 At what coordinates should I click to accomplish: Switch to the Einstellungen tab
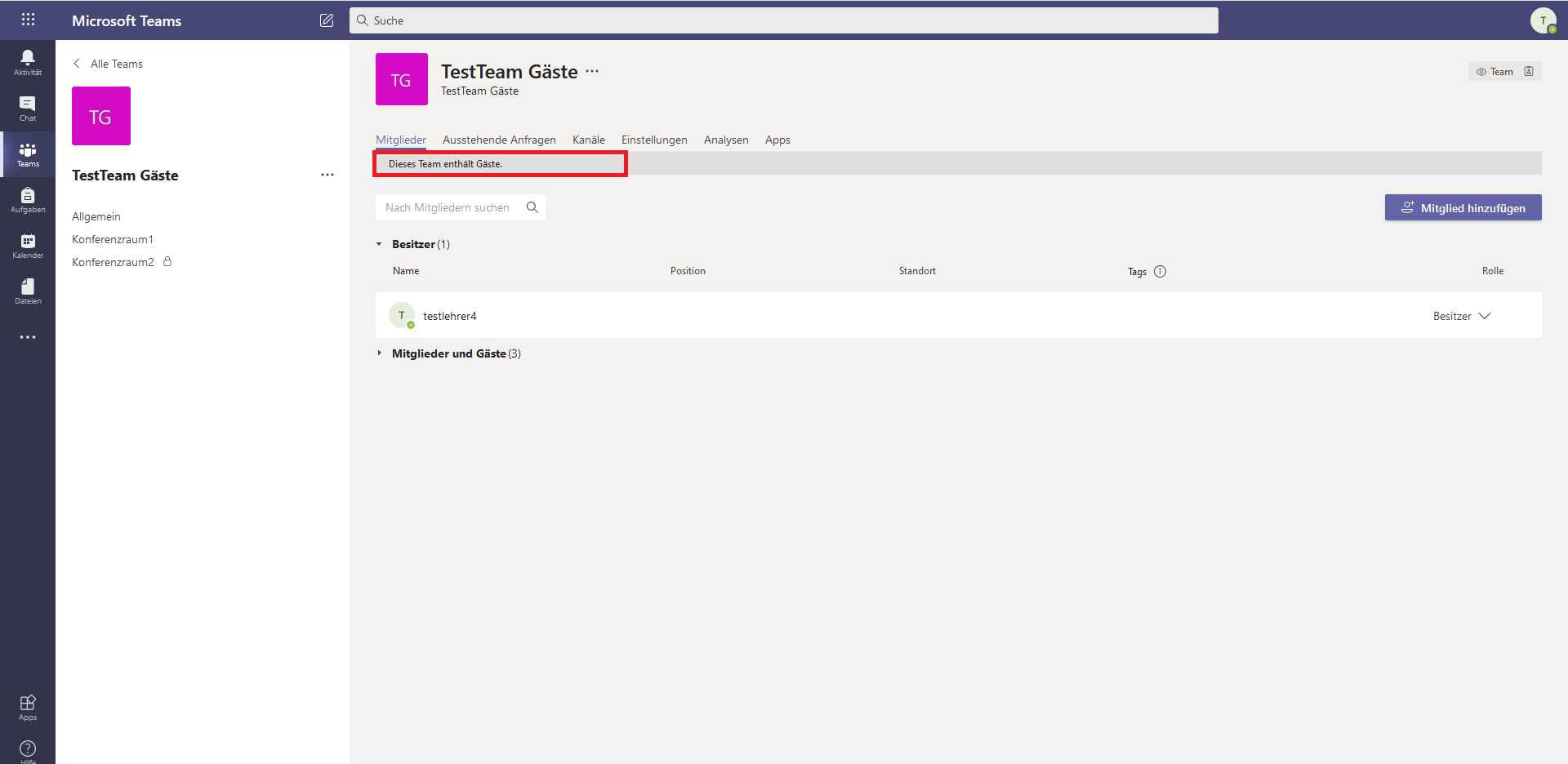click(x=654, y=140)
